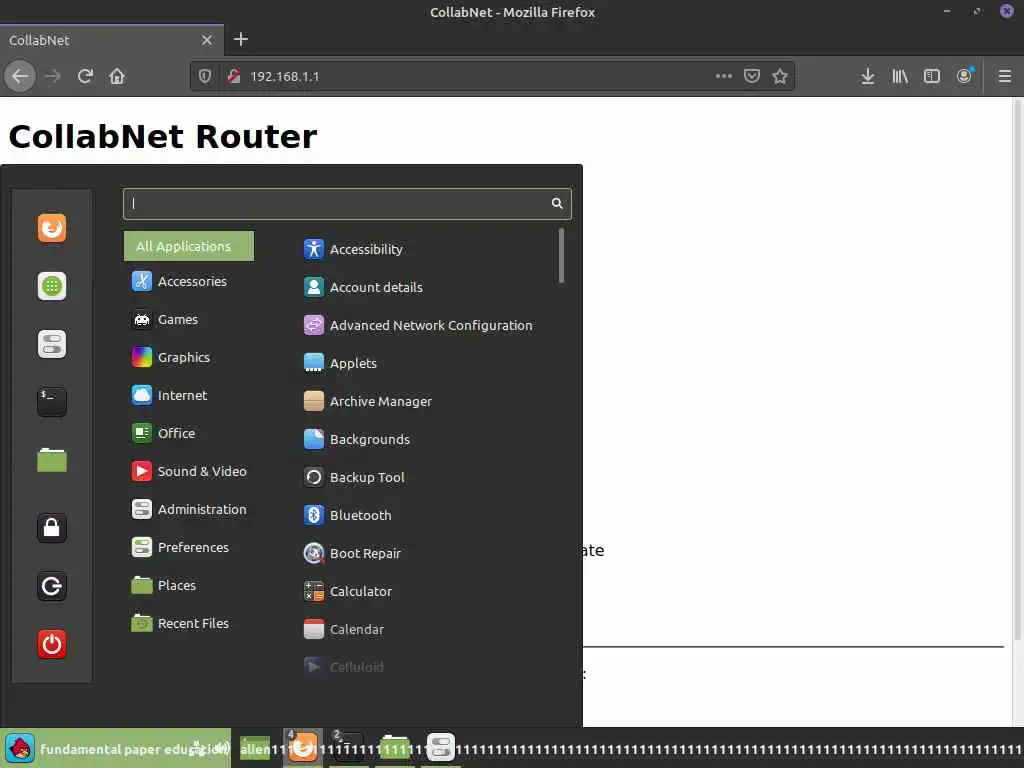Click insecure connection padlock icon
This screenshot has height=768, width=1024.
pos(234,76)
